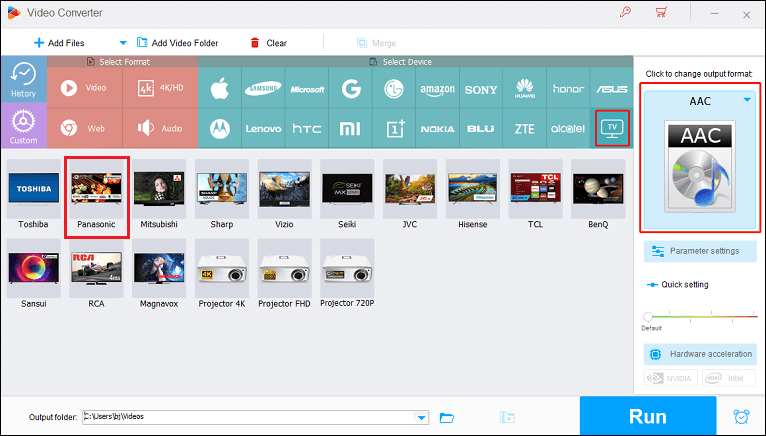This screenshot has height=436, width=766.
Task: Select the Amazon device brand
Action: point(437,88)
